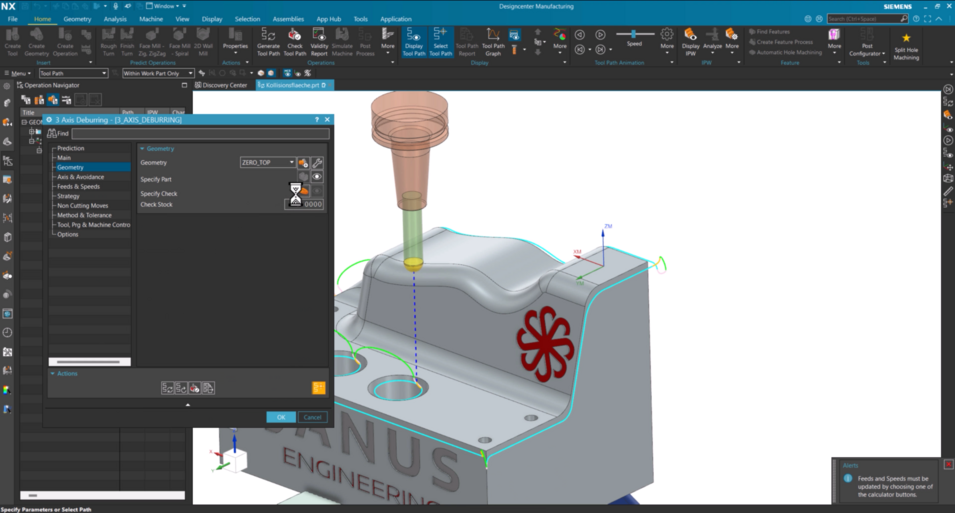Viewport: 955px width, 513px height.
Task: Switch to the Analysis ribbon tab
Action: [x=115, y=19]
